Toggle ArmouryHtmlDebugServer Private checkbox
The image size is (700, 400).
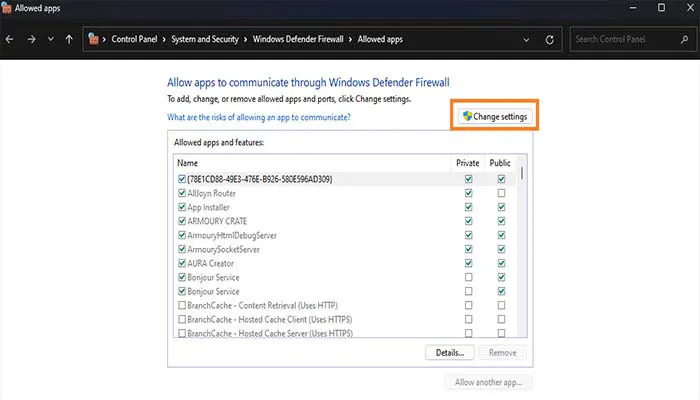(468, 235)
